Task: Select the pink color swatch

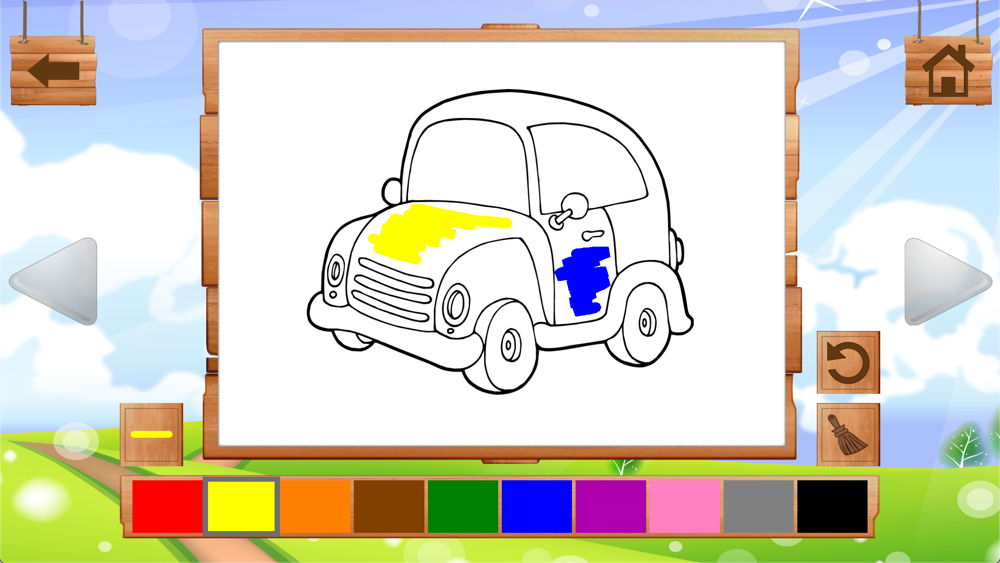Action: (685, 506)
